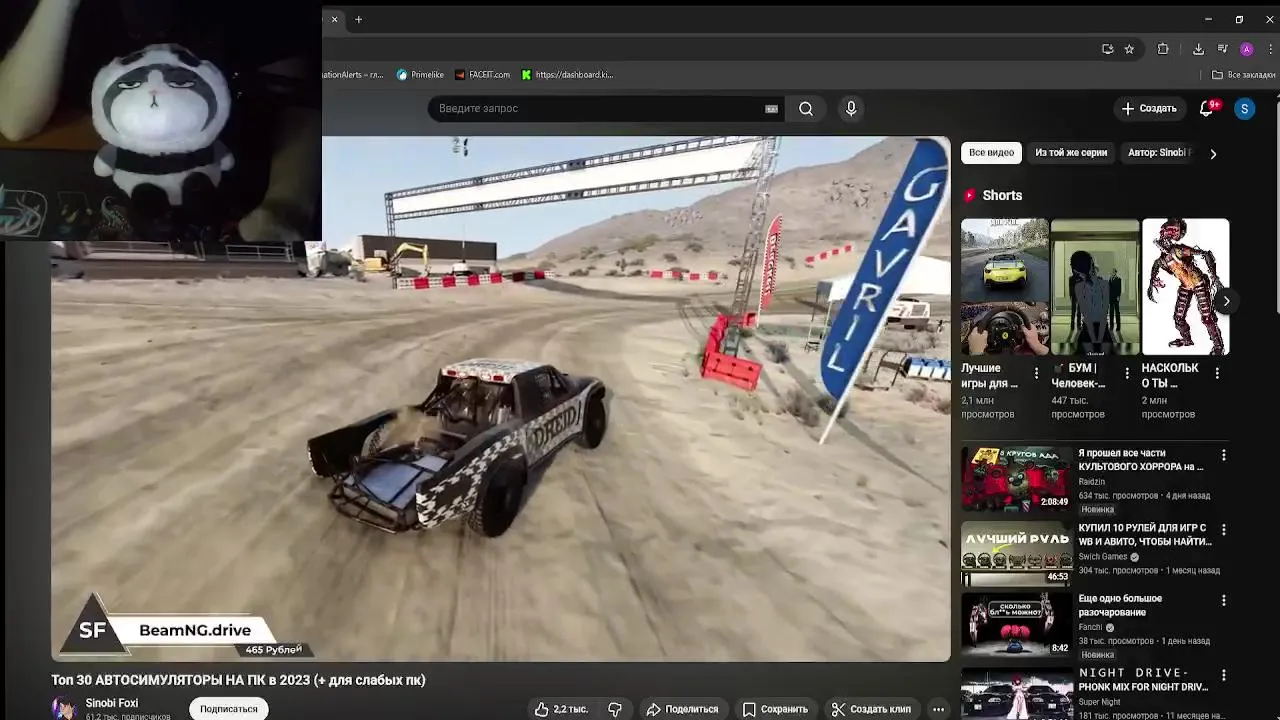Open the Все закладки bookmarks folder
1280x720 pixels.
click(1244, 75)
